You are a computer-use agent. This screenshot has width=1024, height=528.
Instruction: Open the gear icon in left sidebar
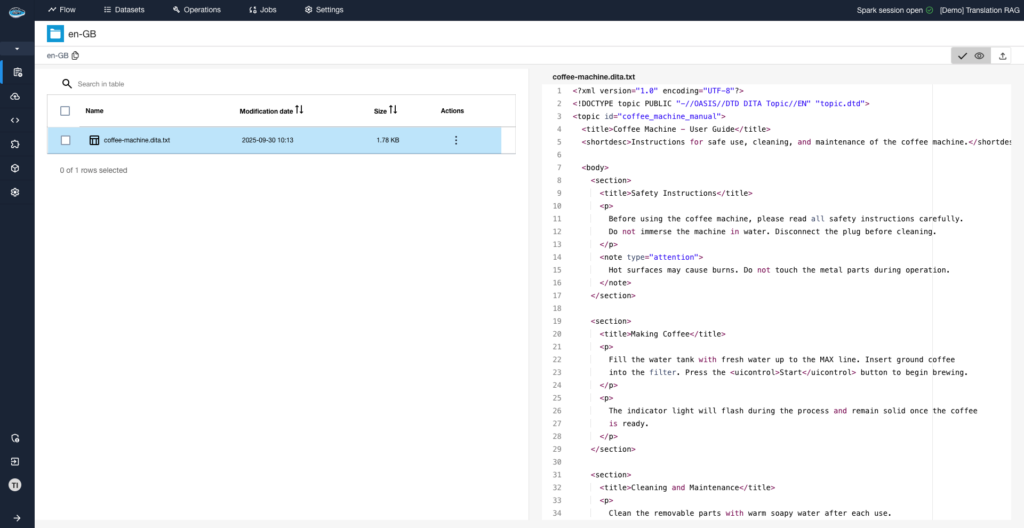point(15,192)
